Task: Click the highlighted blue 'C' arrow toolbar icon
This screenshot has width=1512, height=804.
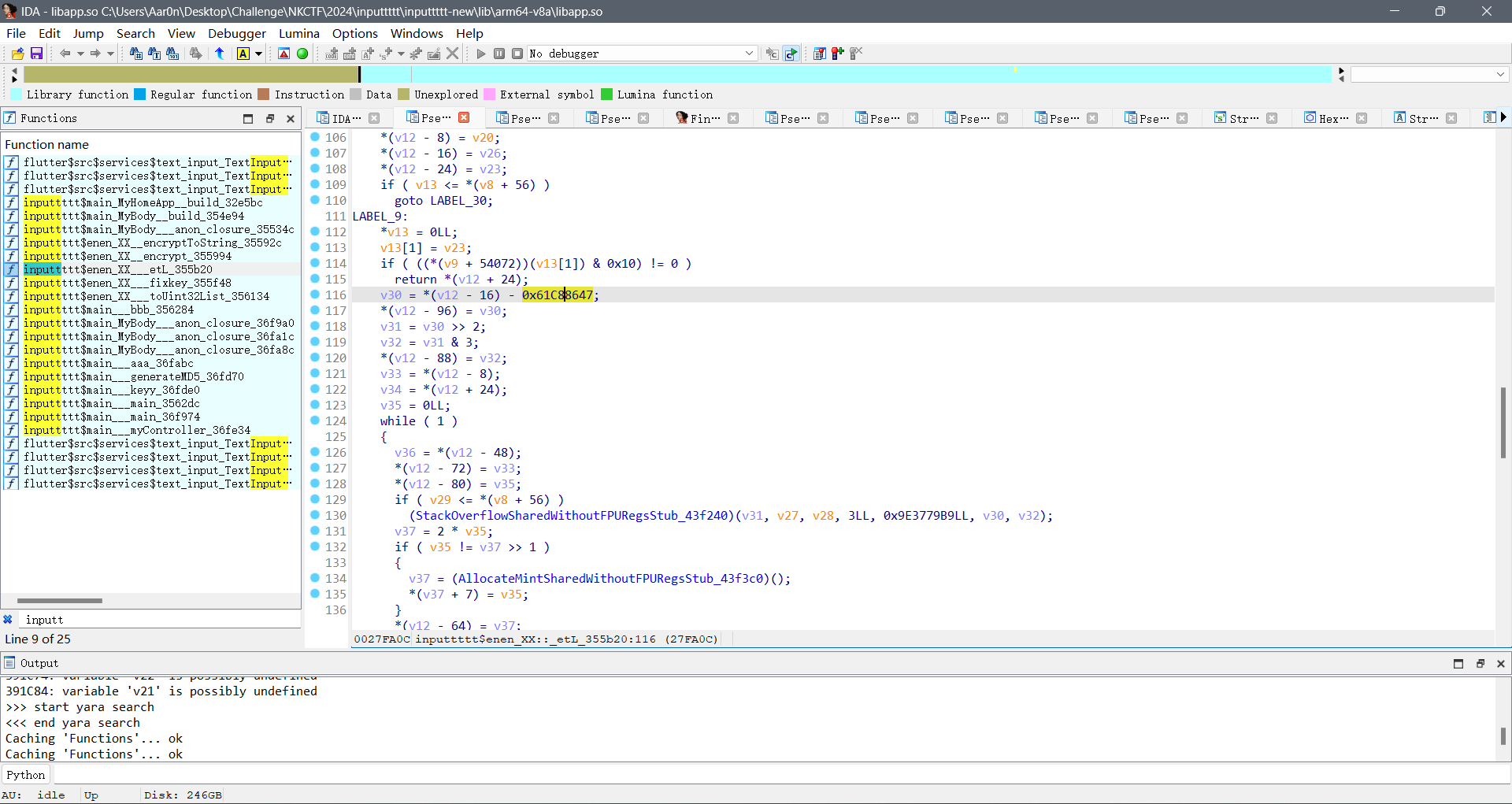Action: point(791,54)
